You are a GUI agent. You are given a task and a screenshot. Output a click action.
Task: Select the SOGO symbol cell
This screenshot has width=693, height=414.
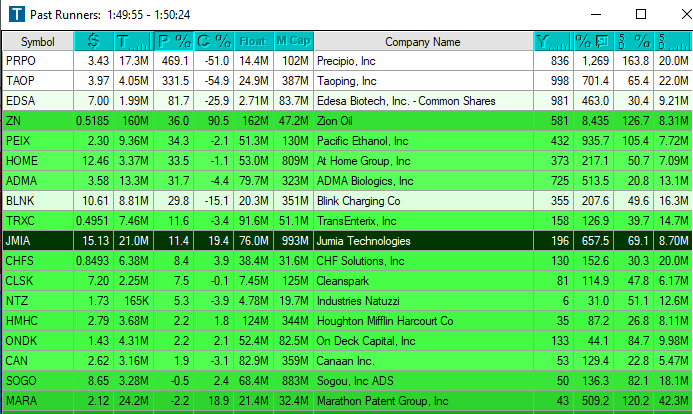(x=38, y=381)
